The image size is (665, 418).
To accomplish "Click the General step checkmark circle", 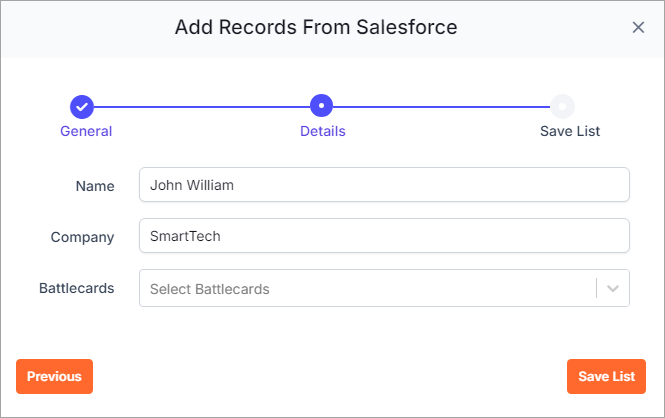I will [82, 106].
